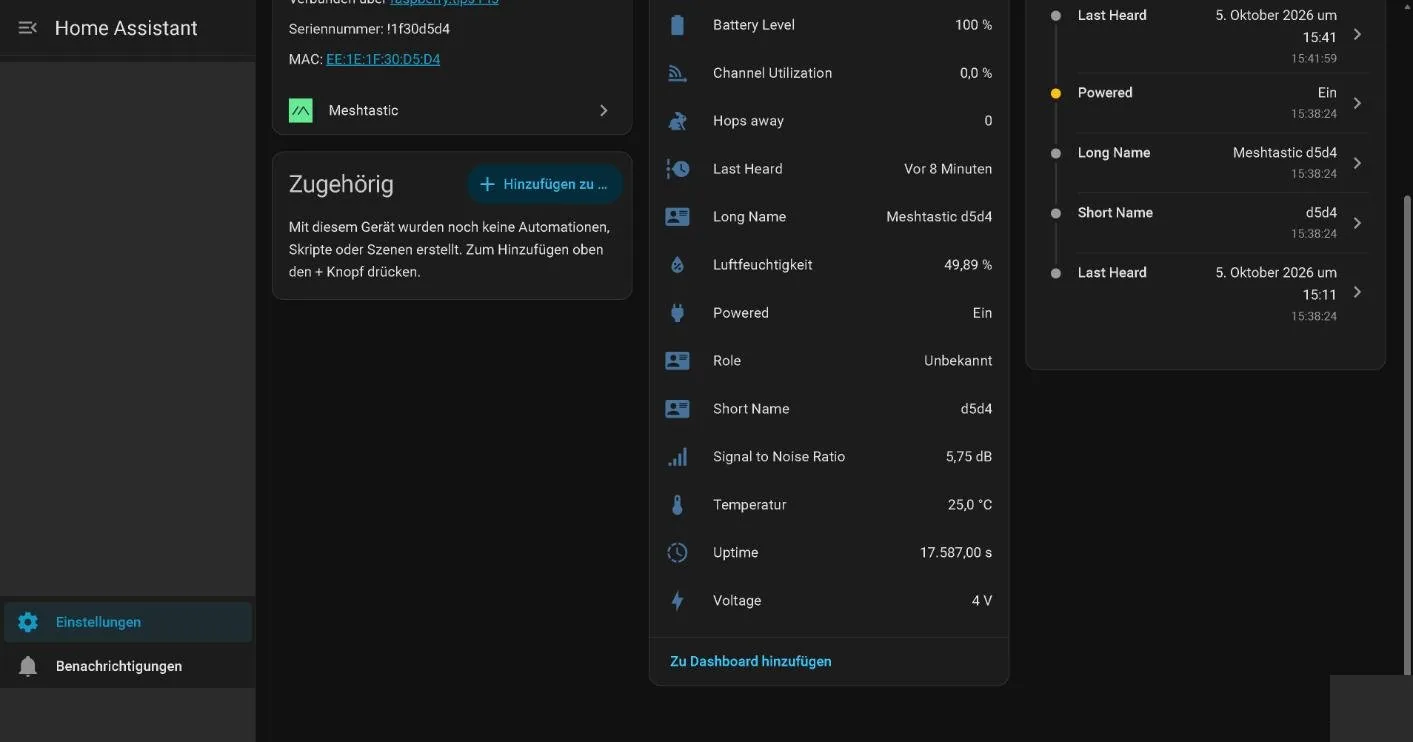
Task: Open details chevron for Short Name logbook entry
Action: coord(1357,223)
